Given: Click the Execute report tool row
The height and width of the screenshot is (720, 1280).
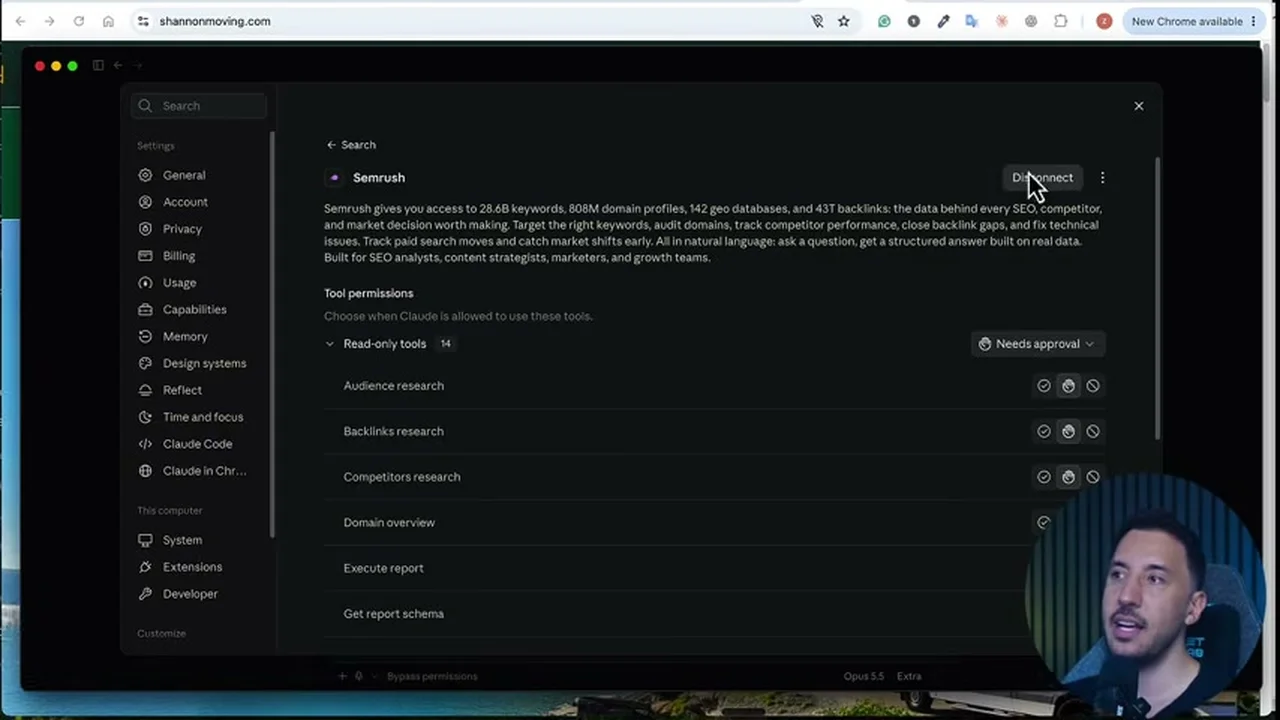Looking at the screenshot, I should pos(714,568).
